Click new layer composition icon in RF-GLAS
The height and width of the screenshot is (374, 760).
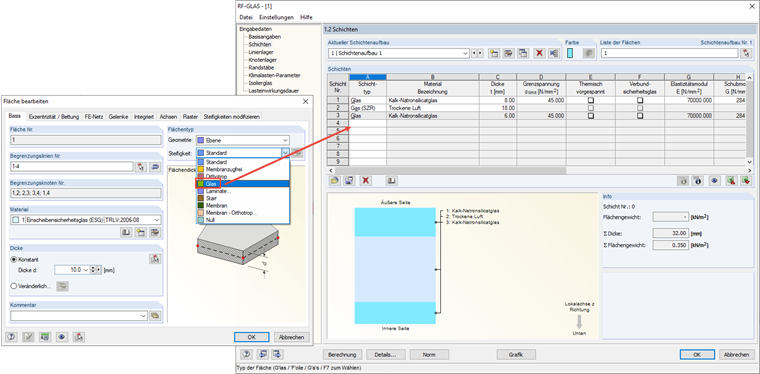pyautogui.click(x=494, y=53)
